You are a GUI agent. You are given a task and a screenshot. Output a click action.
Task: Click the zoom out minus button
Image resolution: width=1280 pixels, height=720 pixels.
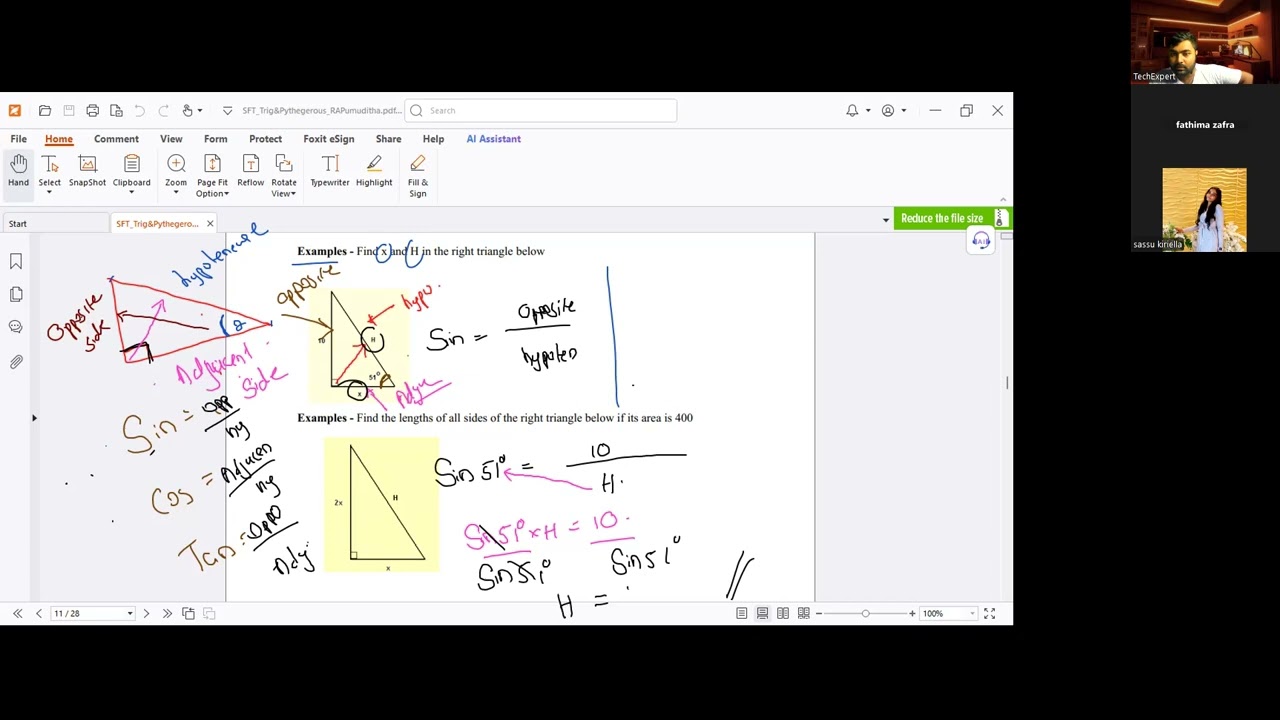819,613
